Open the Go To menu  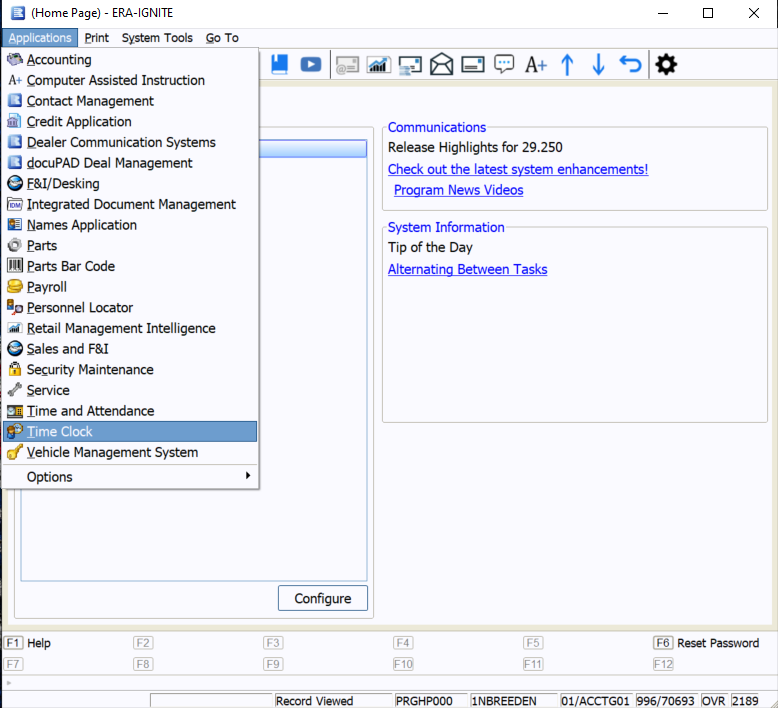coord(222,38)
